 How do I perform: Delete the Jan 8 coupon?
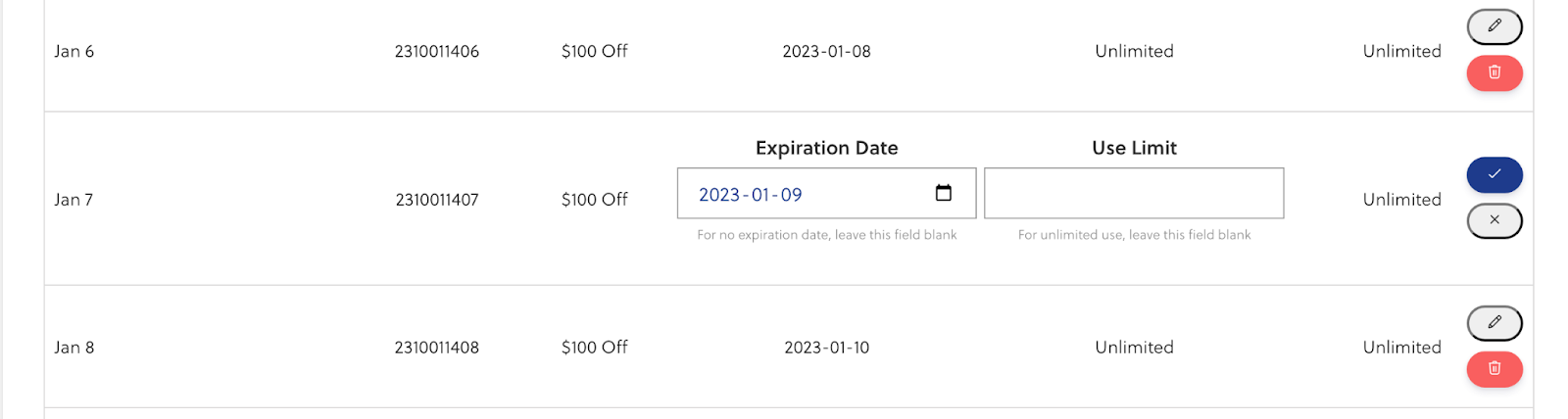click(1494, 369)
